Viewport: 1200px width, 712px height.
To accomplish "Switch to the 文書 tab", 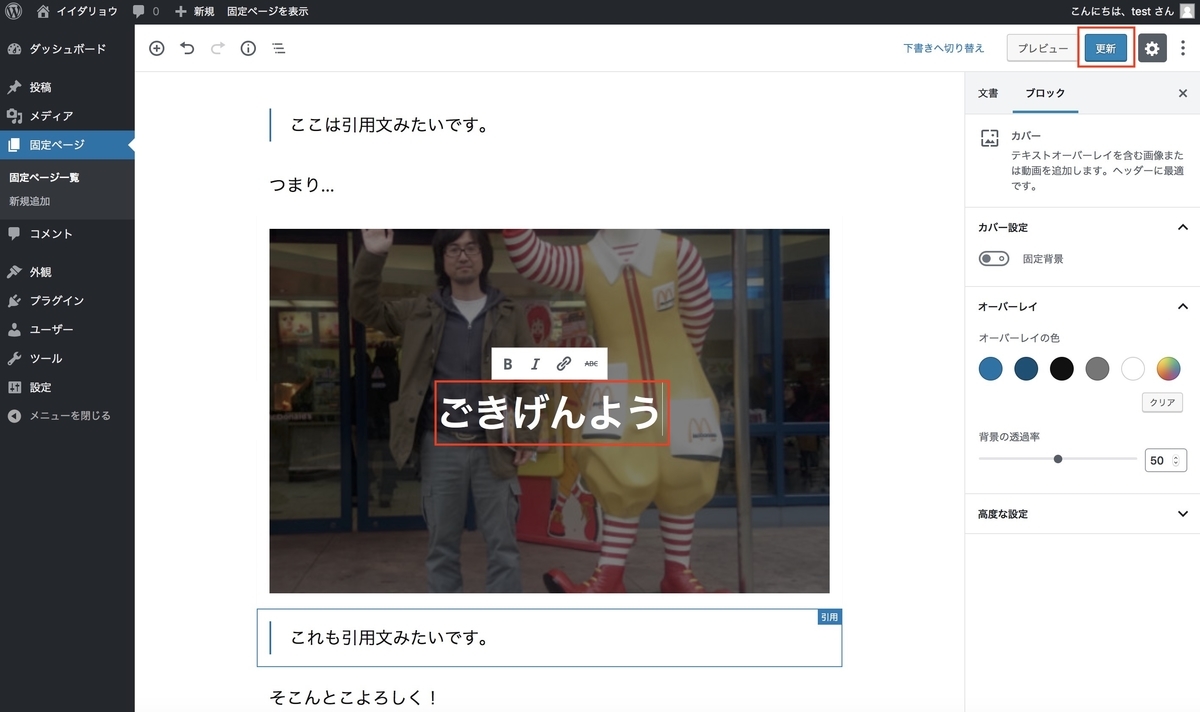I will point(988,93).
